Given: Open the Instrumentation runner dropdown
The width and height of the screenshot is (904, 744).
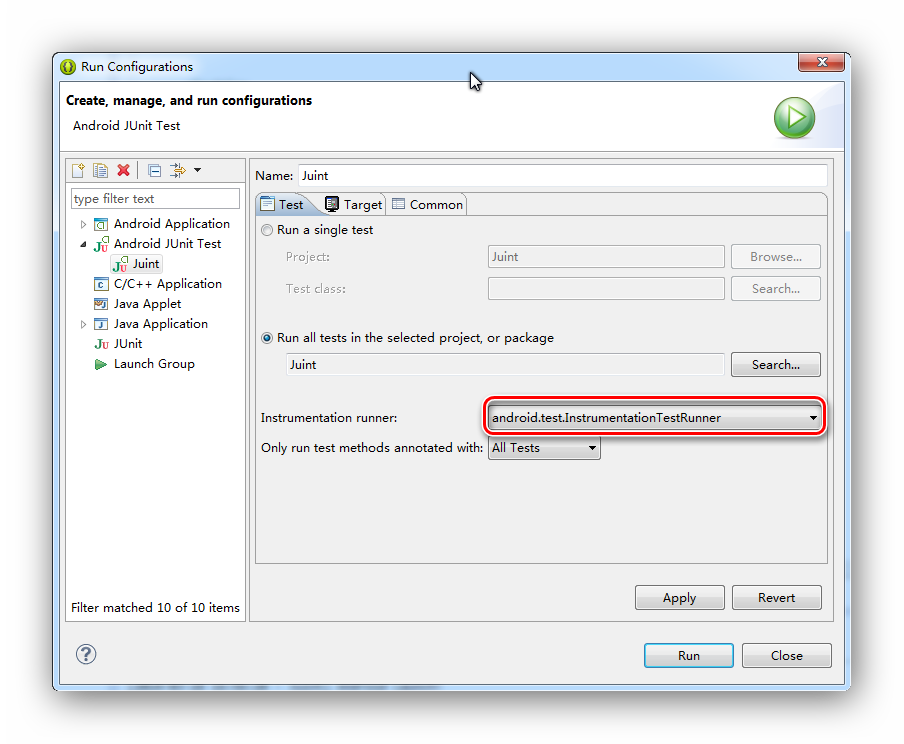Looking at the screenshot, I should coord(813,418).
